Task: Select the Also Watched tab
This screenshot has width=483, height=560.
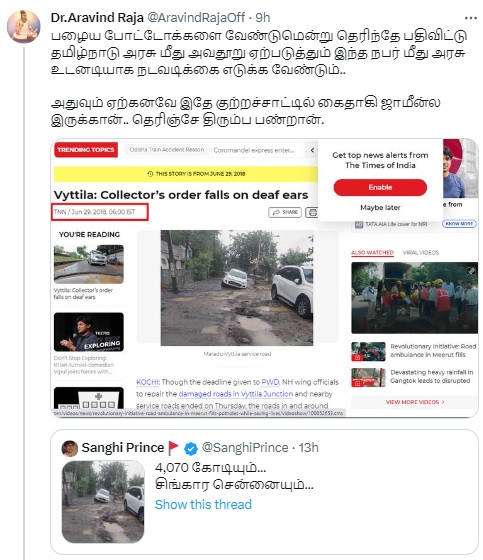Action: pos(372,252)
